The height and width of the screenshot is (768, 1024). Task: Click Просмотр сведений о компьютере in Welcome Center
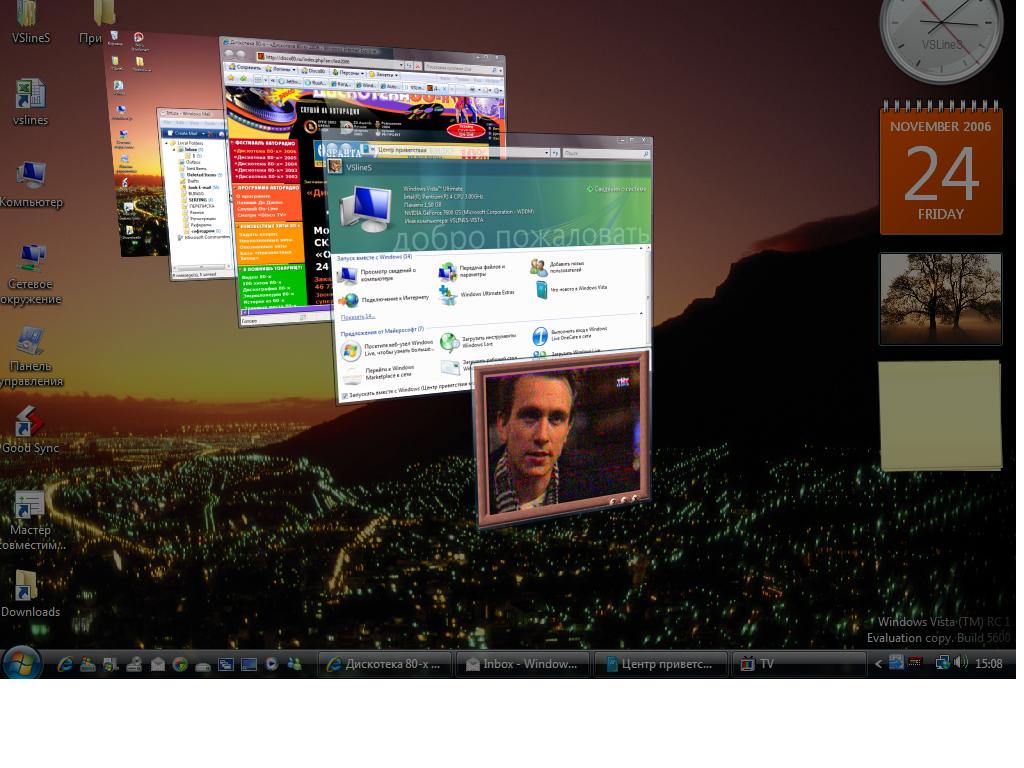pyautogui.click(x=376, y=274)
